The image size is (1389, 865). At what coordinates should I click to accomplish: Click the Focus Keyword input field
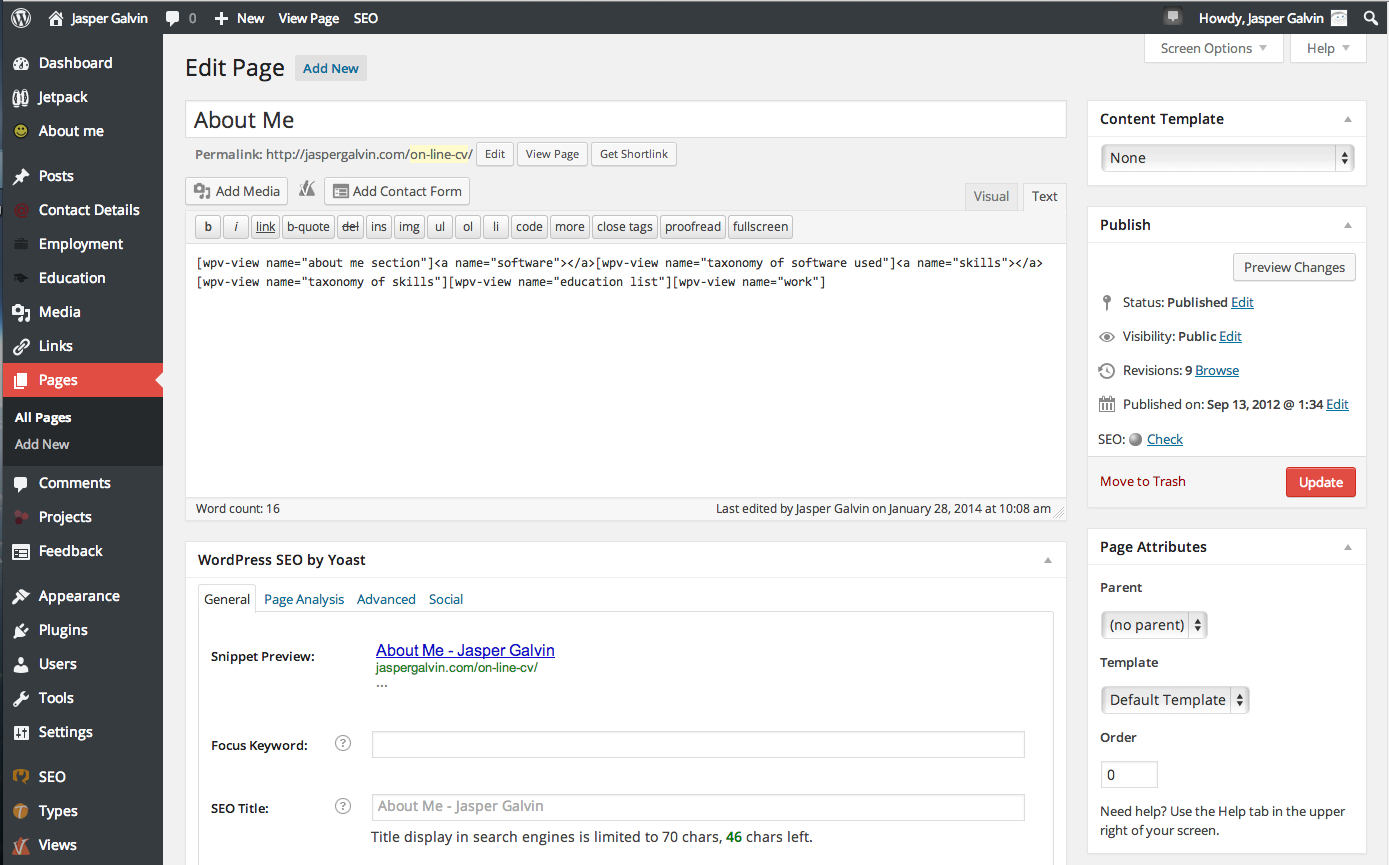coord(698,745)
